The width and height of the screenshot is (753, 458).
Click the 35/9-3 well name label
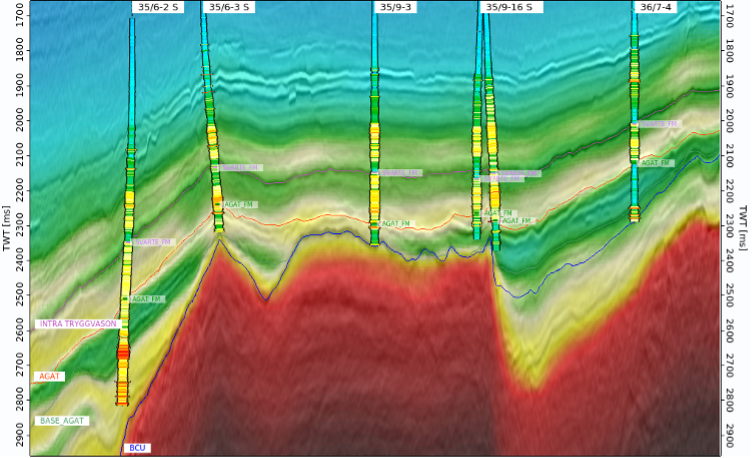coord(395,7)
